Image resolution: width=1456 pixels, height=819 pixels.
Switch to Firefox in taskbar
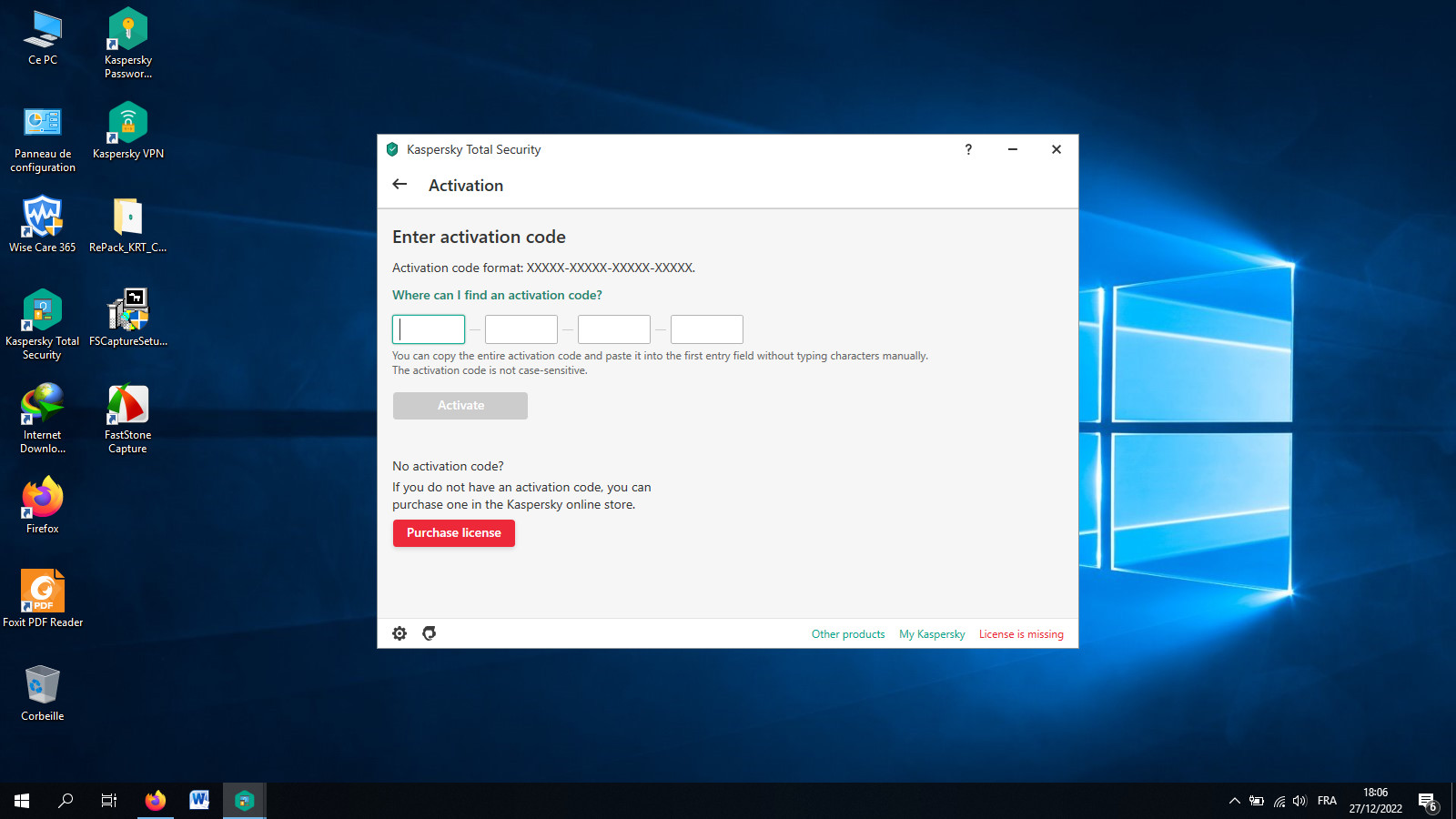coord(156,801)
